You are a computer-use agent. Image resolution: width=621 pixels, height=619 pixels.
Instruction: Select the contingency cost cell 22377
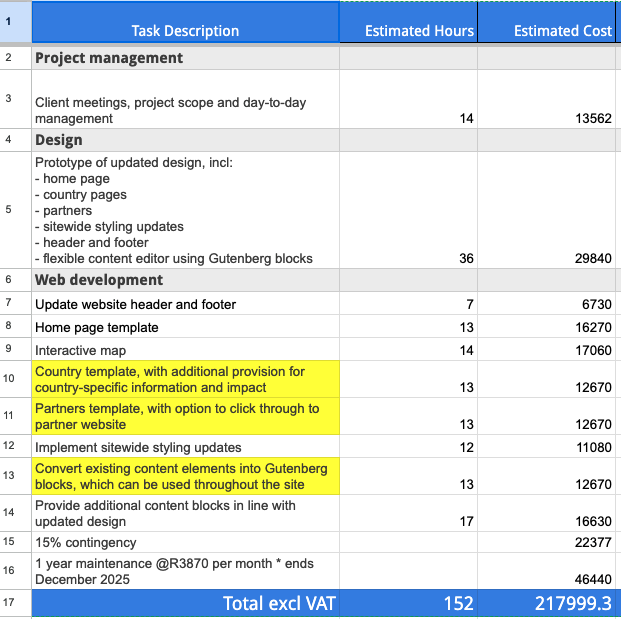pyautogui.click(x=546, y=542)
